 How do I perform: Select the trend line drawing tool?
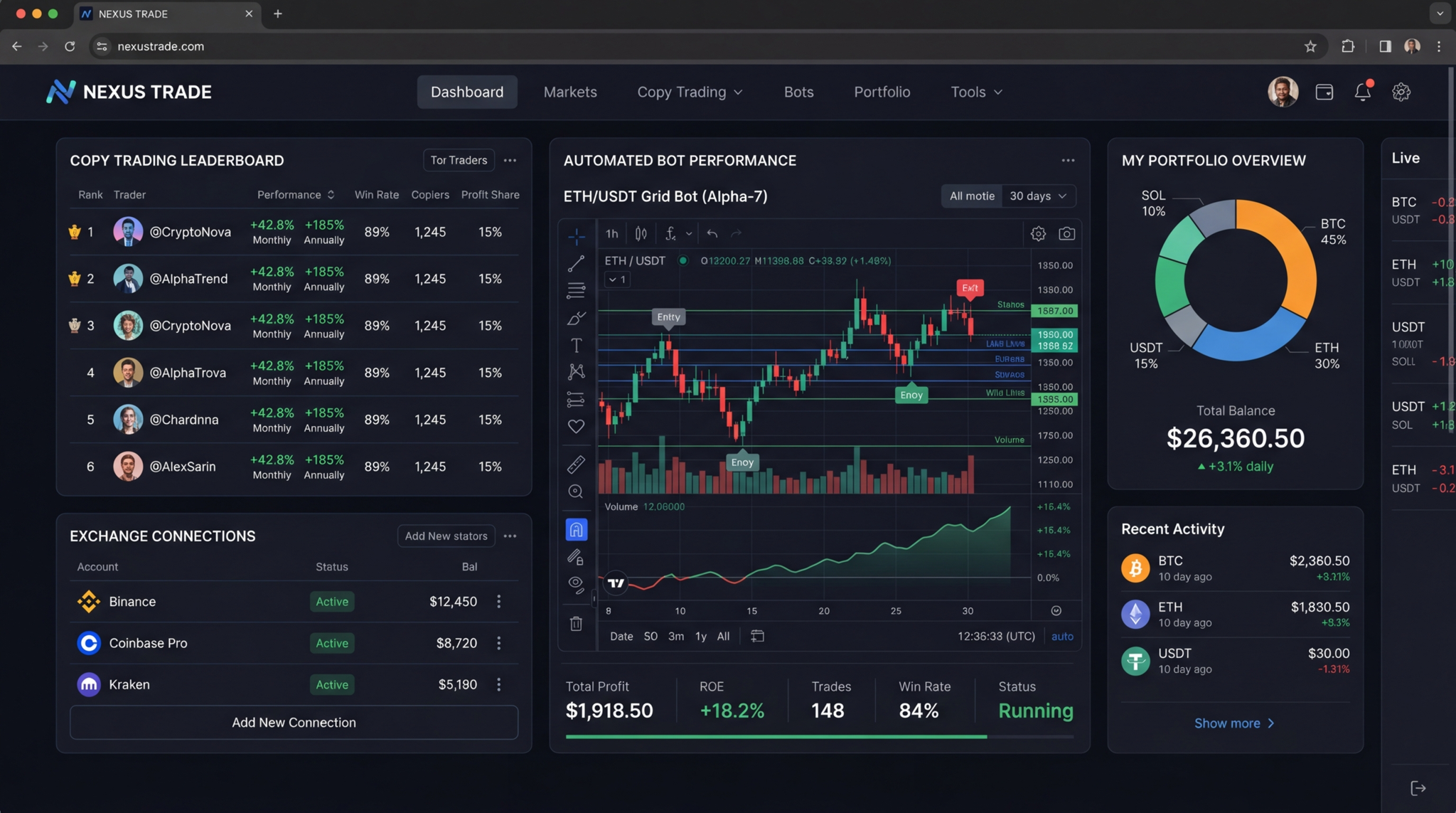576,263
